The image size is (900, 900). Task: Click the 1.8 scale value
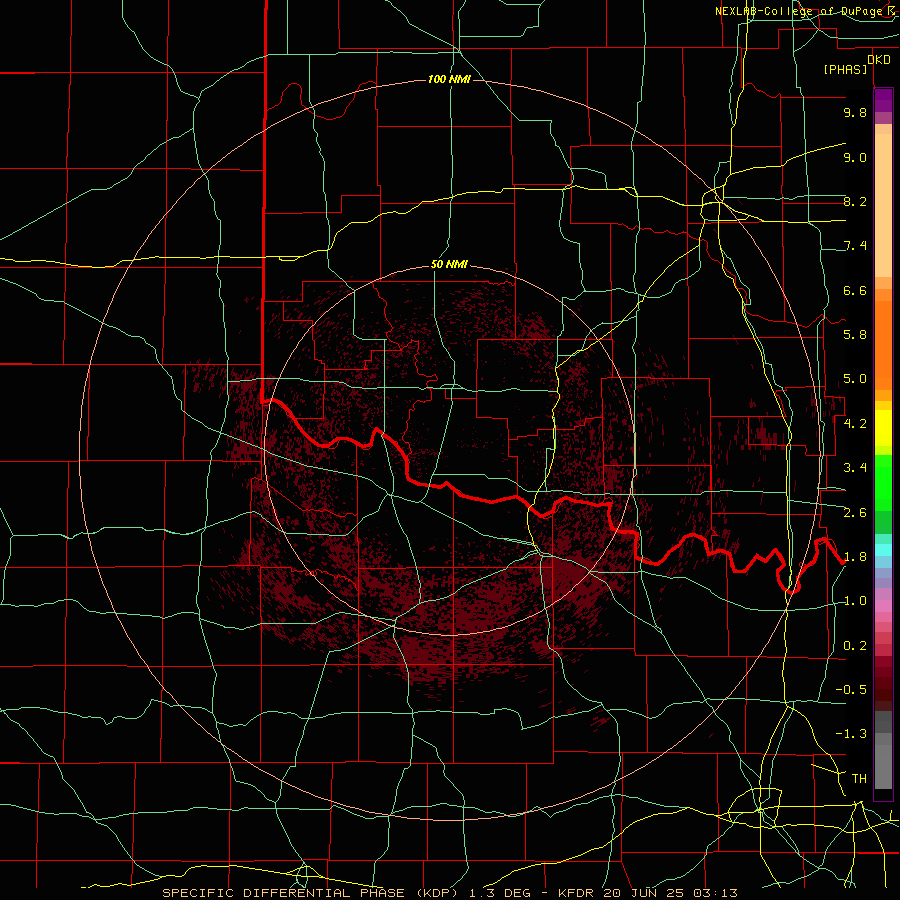(x=855, y=557)
